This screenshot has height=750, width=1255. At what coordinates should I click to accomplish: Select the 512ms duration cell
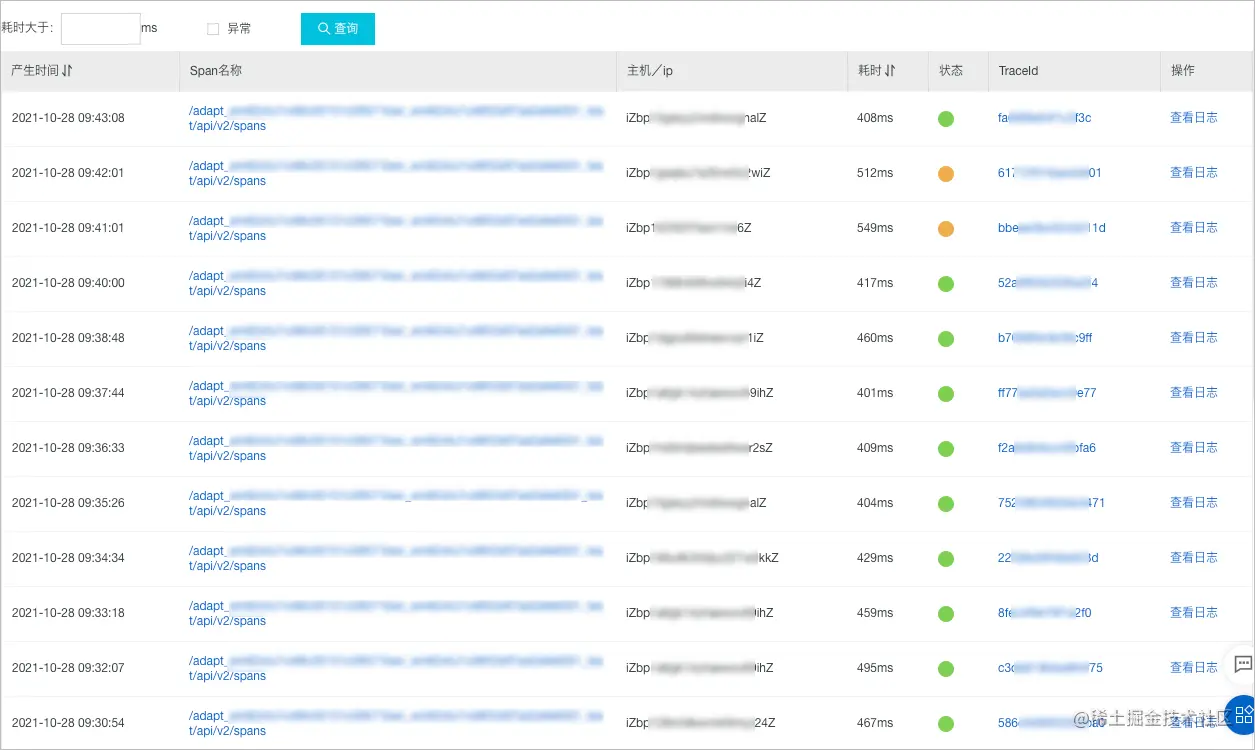pos(875,173)
